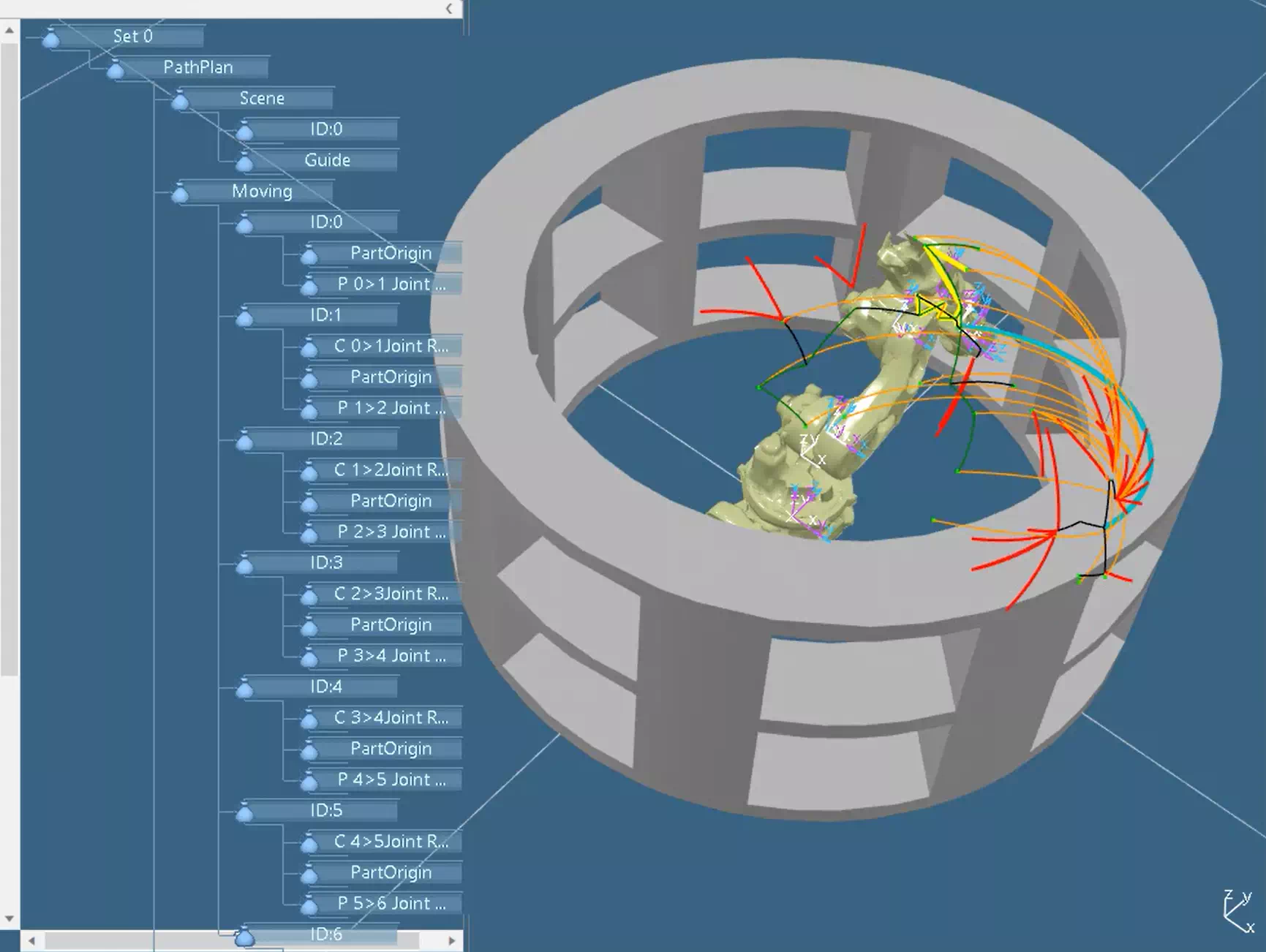Click the Scene node icon
Image resolution: width=1266 pixels, height=952 pixels.
[x=180, y=100]
